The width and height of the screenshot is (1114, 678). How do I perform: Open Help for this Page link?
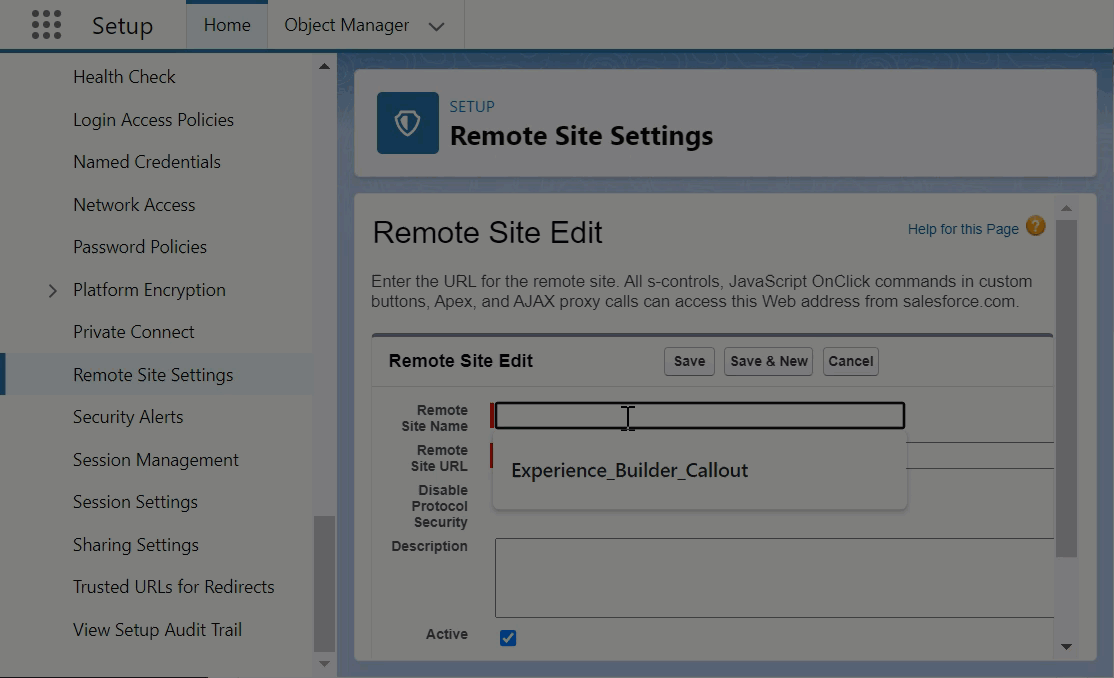pyautogui.click(x=962, y=229)
